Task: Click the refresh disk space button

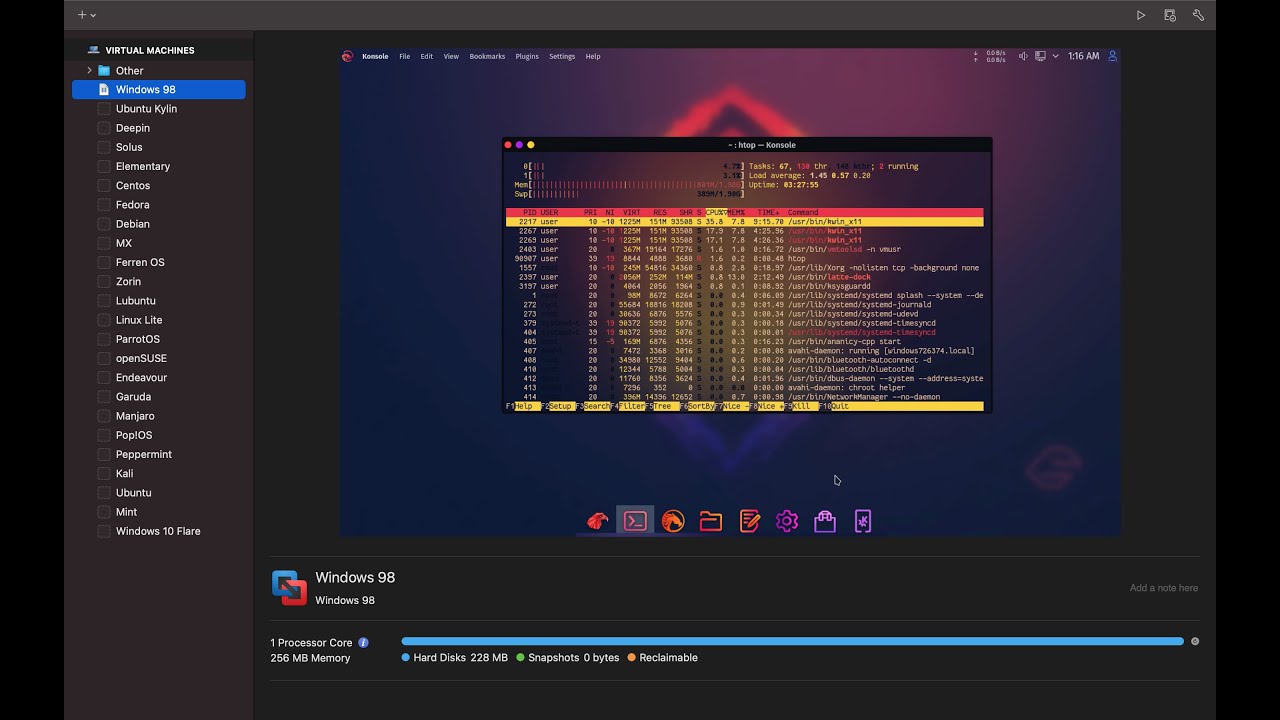Action: tap(1195, 642)
